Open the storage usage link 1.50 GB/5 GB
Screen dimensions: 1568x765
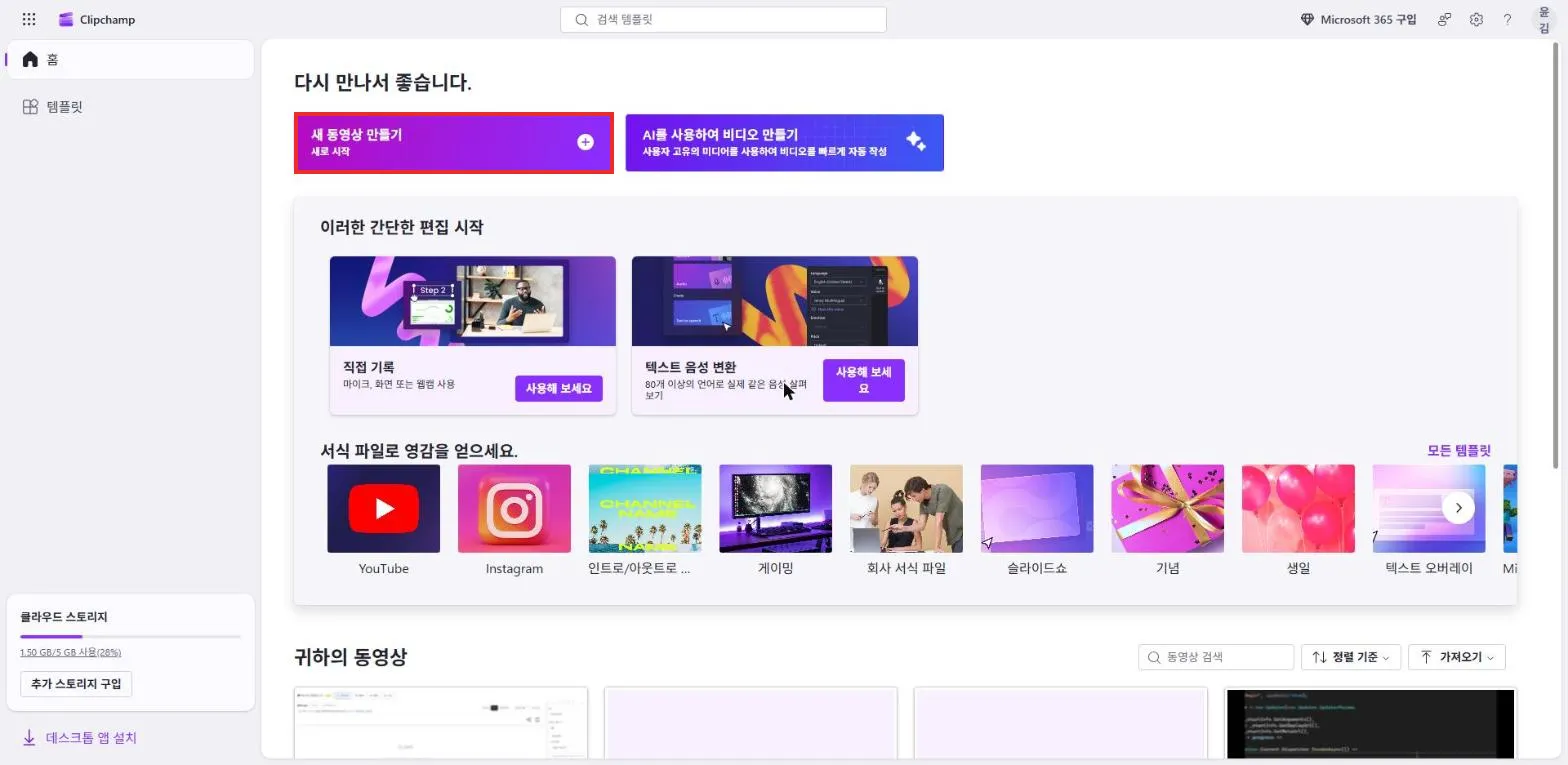(70, 652)
